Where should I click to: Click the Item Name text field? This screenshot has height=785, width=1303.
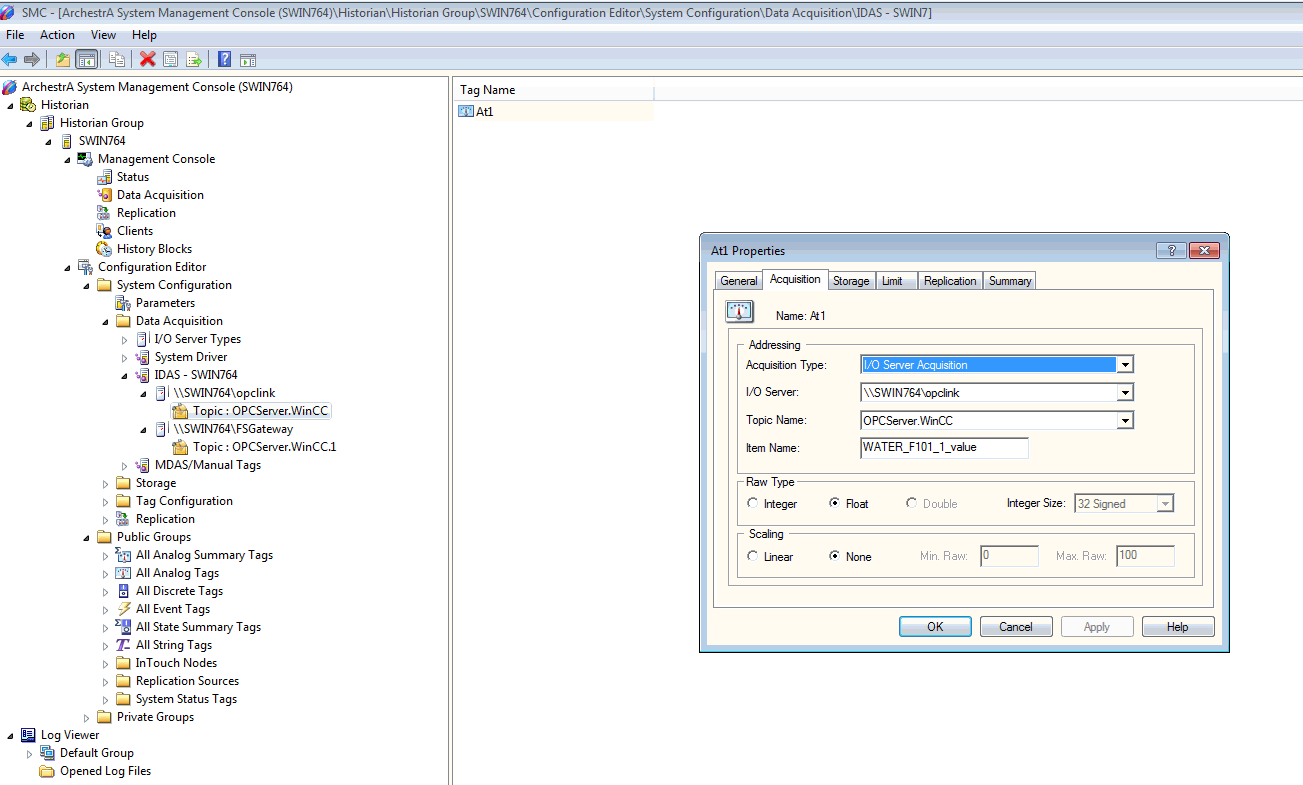tap(943, 448)
